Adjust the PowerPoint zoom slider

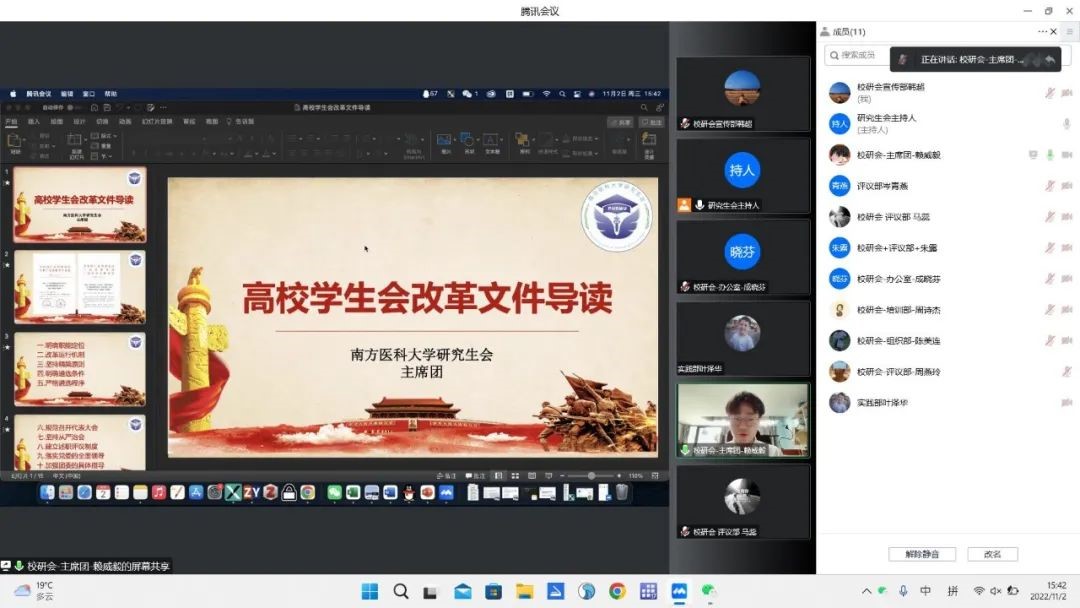coord(591,476)
